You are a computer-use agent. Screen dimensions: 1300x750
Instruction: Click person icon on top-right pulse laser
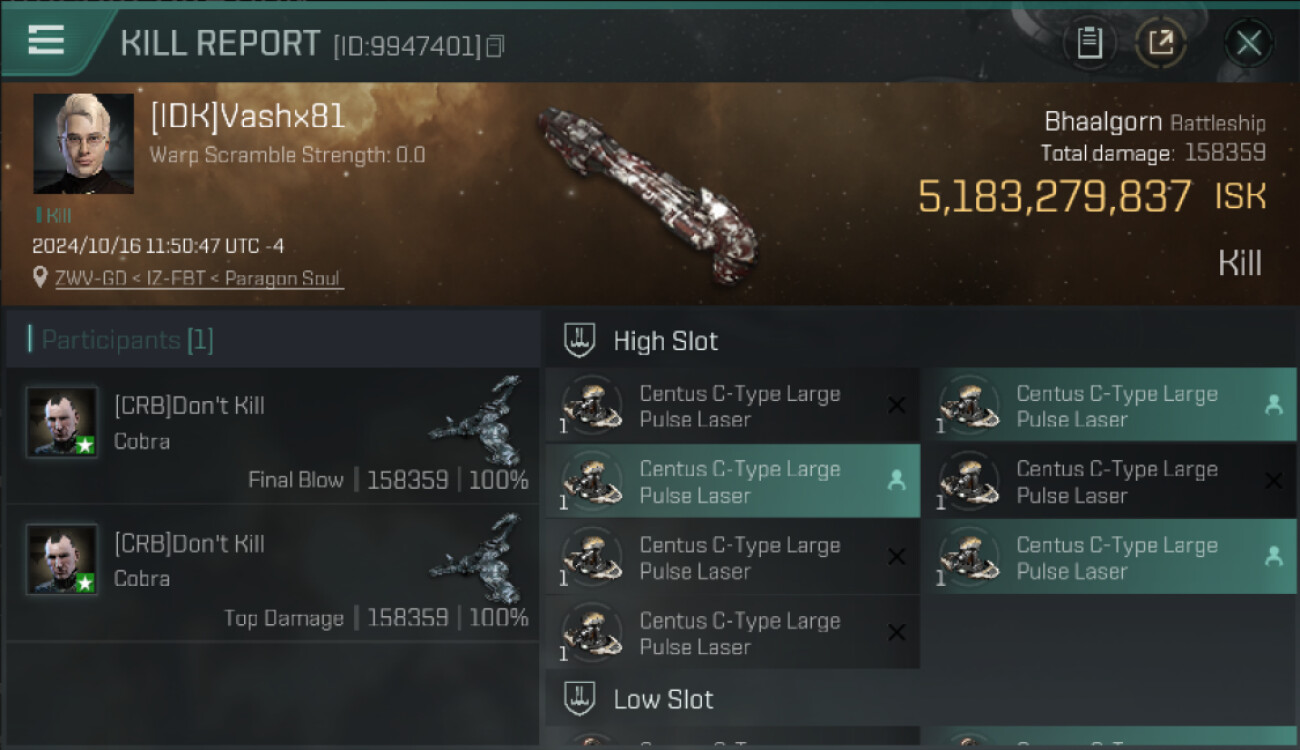pos(1273,405)
